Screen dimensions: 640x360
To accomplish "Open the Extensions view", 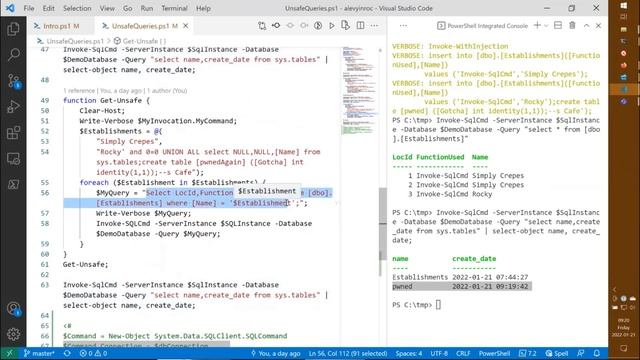I will [x=13, y=133].
